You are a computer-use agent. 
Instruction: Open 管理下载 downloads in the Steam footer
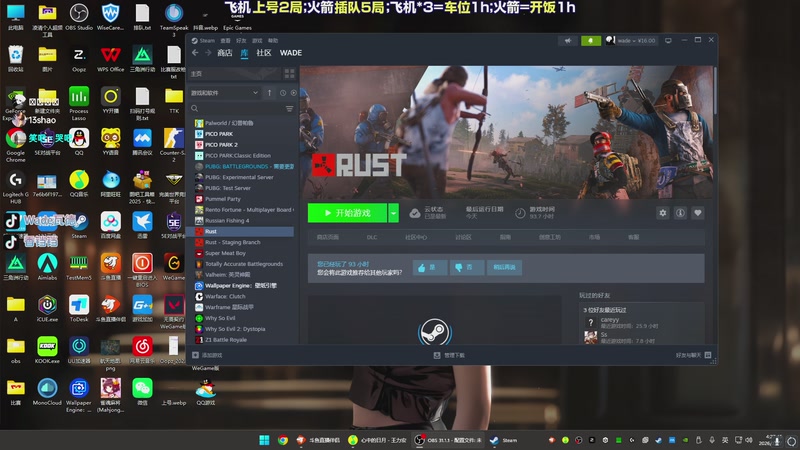[x=449, y=355]
